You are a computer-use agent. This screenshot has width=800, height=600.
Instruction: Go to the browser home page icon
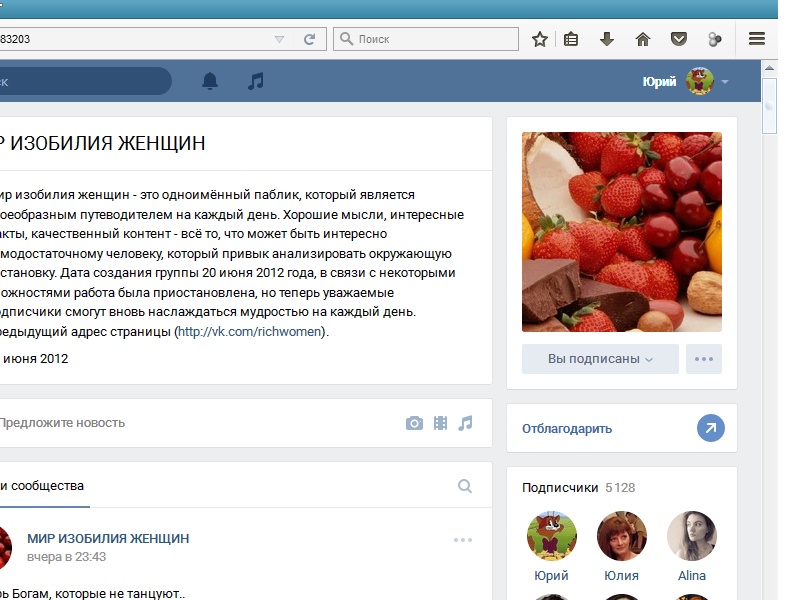tap(643, 39)
